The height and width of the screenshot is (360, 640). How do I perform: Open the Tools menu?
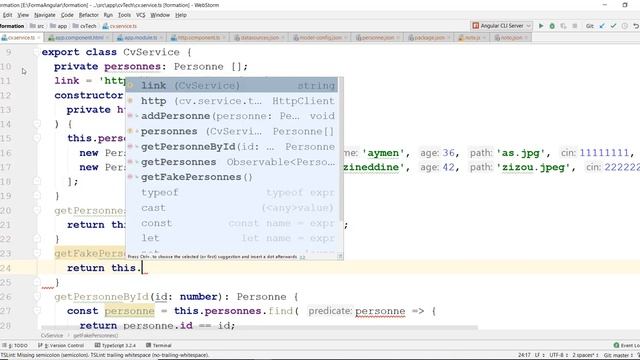click(124, 15)
